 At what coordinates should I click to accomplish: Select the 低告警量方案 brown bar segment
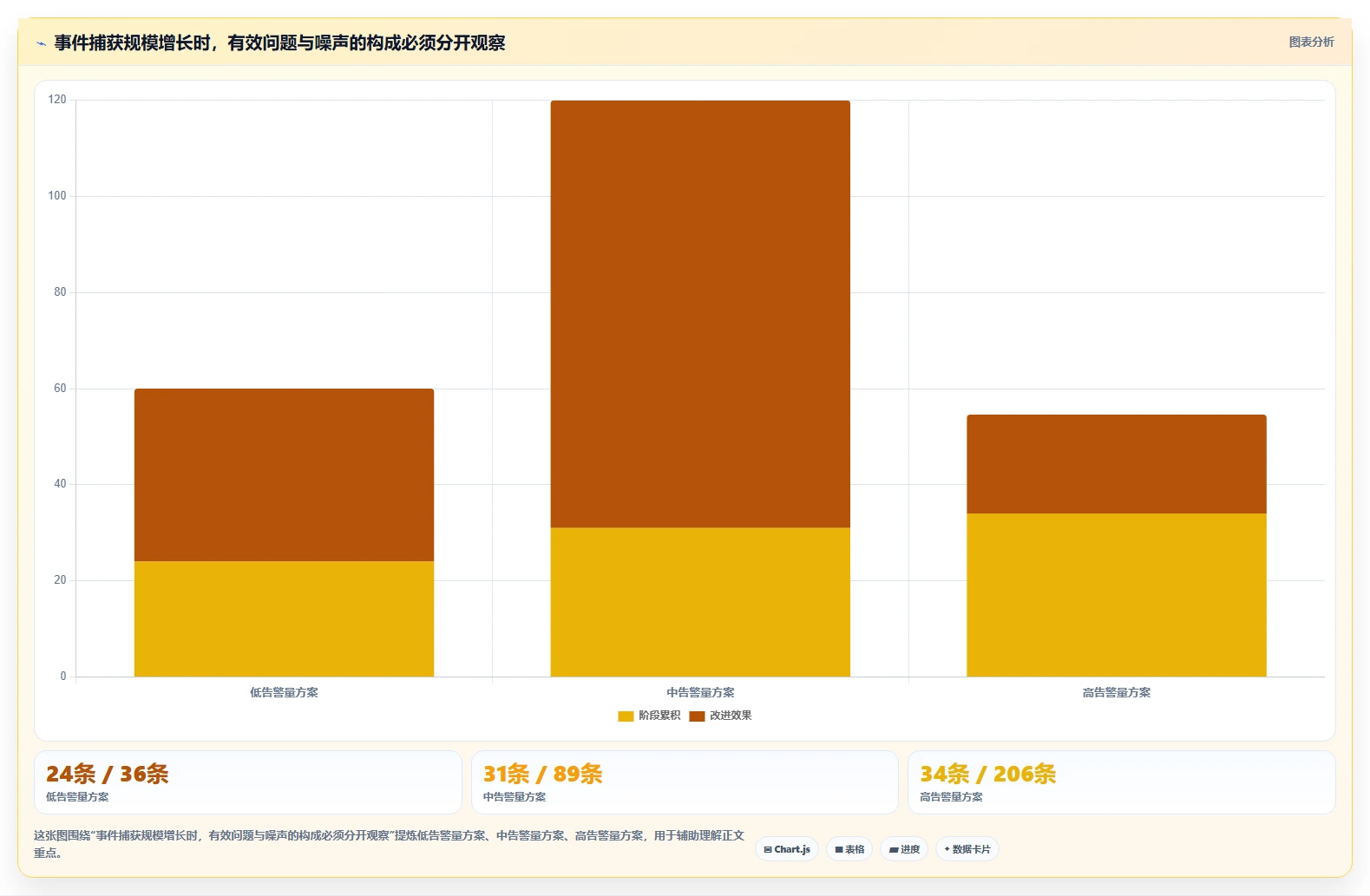284,474
